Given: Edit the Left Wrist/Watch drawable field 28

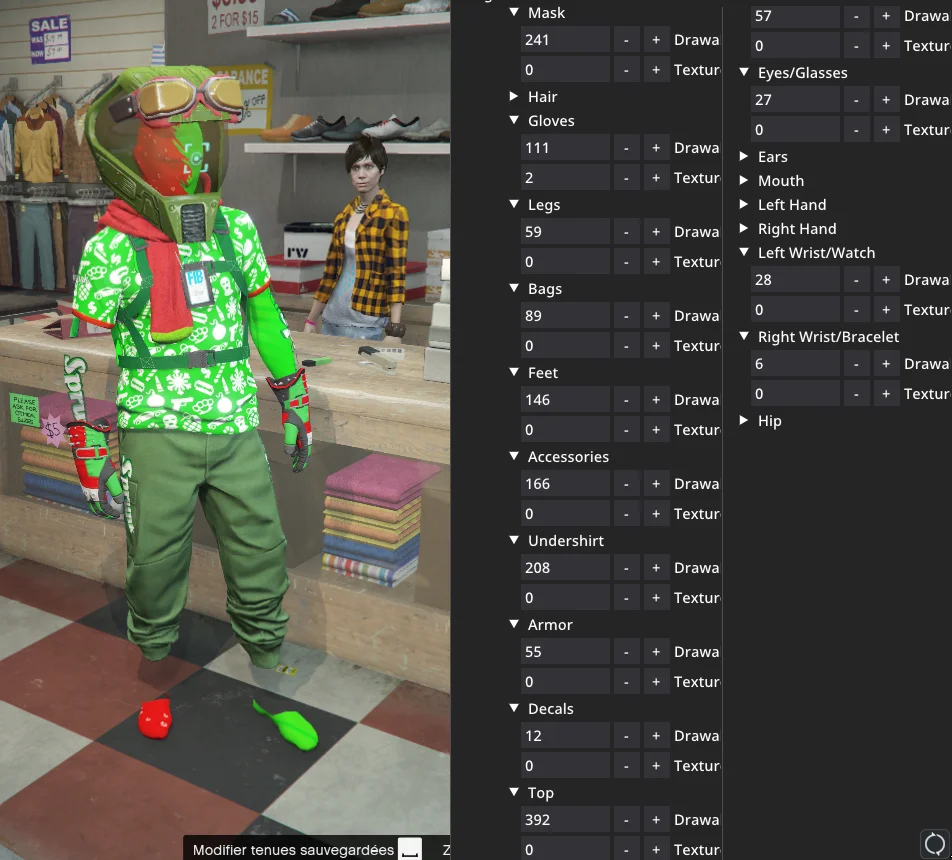Looking at the screenshot, I should 795,280.
